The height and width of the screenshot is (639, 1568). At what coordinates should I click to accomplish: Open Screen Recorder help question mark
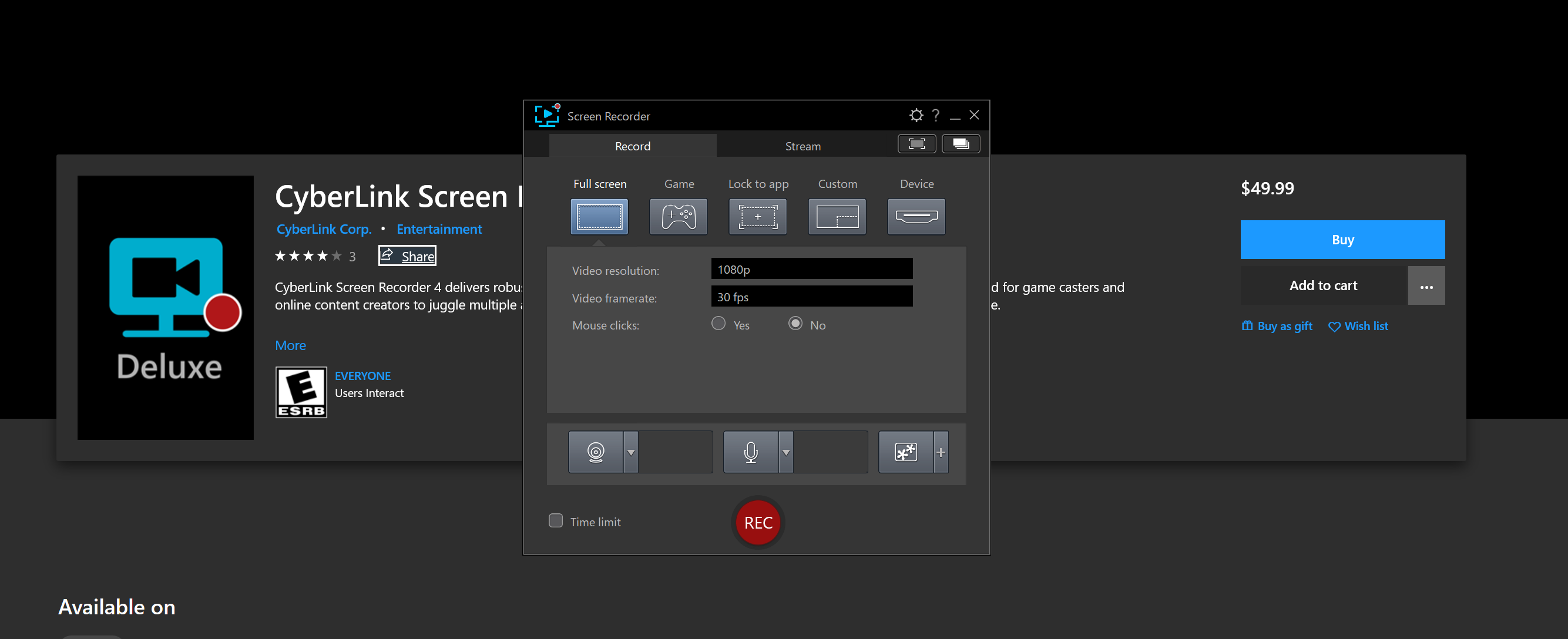coord(936,115)
